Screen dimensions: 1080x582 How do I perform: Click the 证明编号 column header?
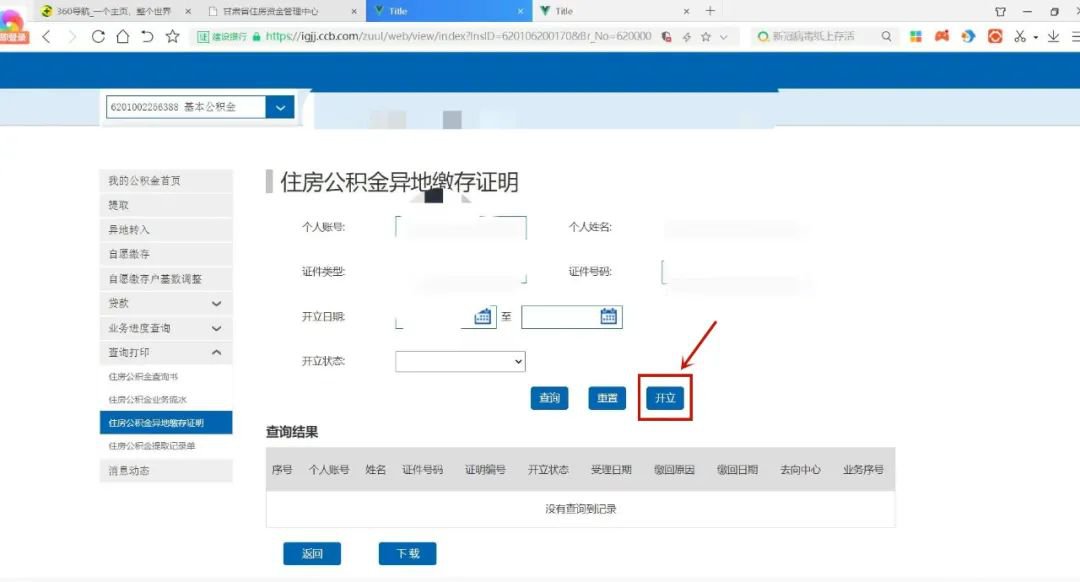tap(485, 470)
